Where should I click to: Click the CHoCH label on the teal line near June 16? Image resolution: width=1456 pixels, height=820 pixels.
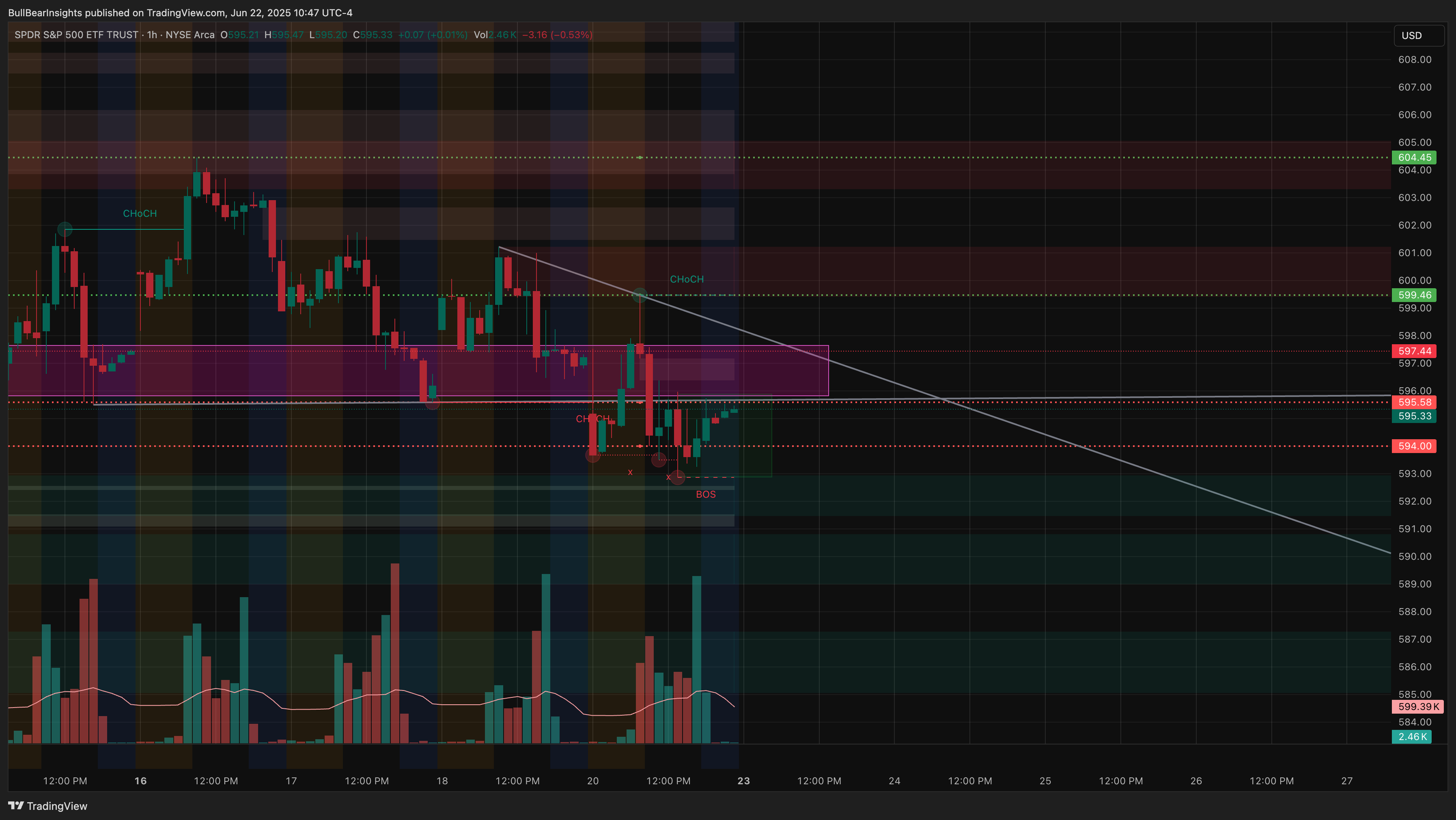140,213
